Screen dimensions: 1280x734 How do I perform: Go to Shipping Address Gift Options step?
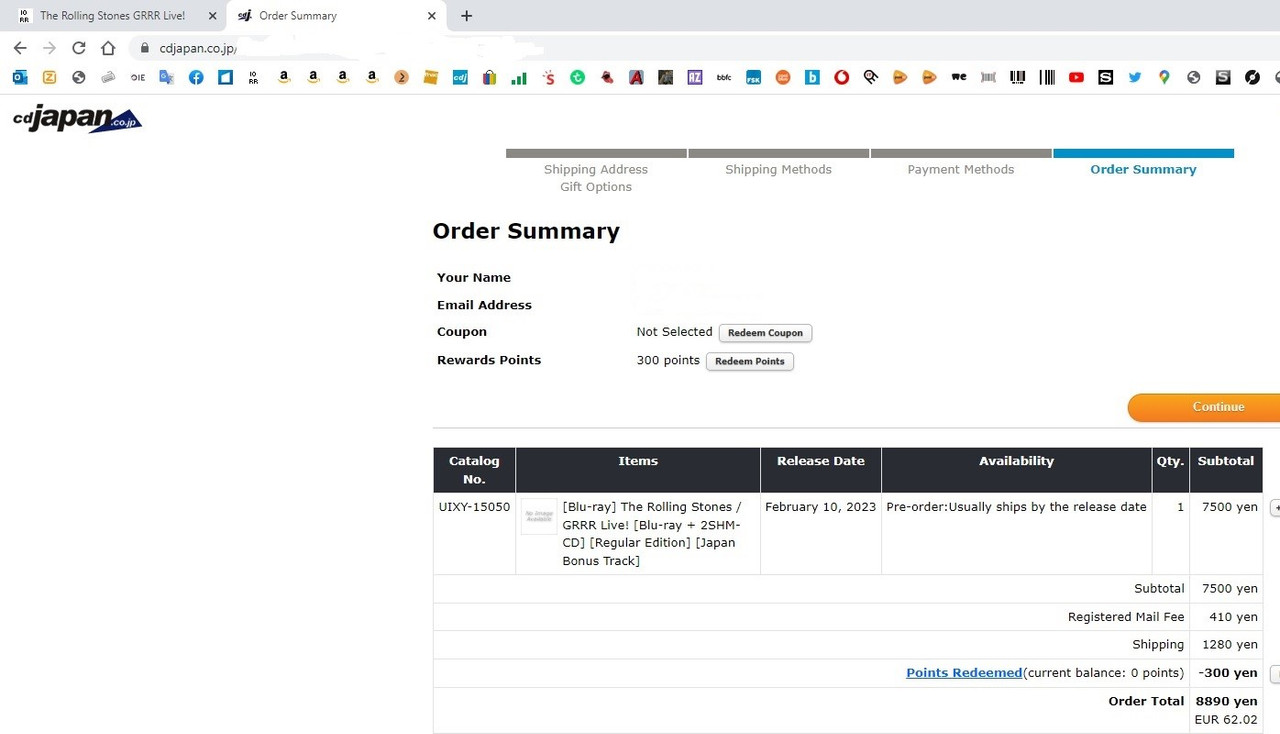[596, 178]
